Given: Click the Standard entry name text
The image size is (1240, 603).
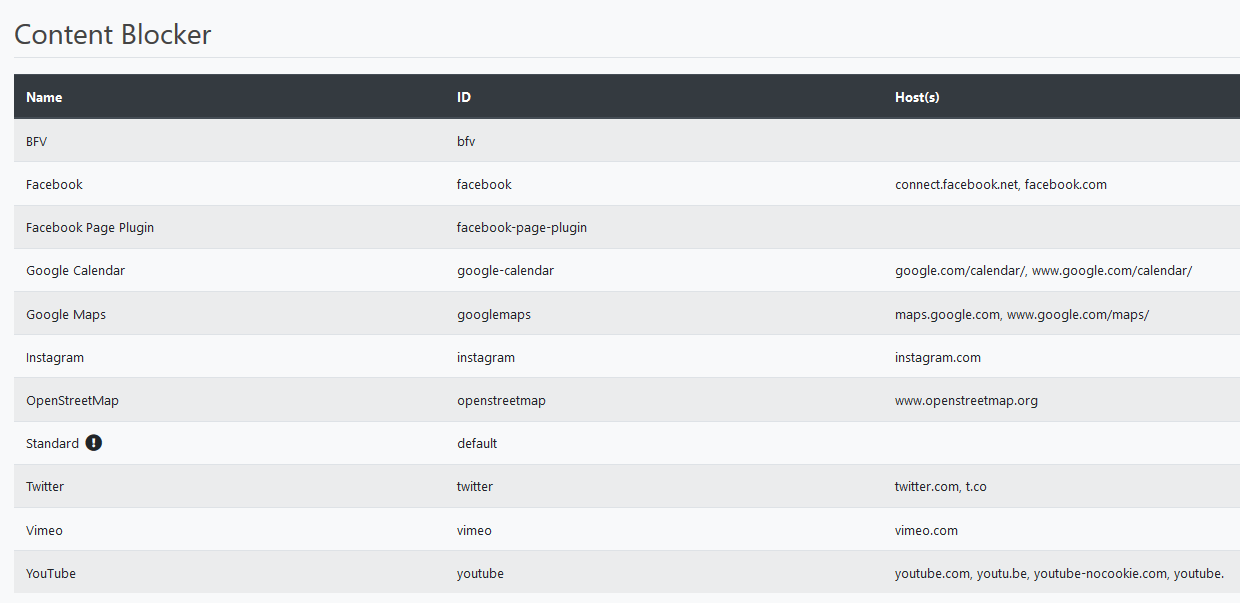Looking at the screenshot, I should tap(52, 443).
